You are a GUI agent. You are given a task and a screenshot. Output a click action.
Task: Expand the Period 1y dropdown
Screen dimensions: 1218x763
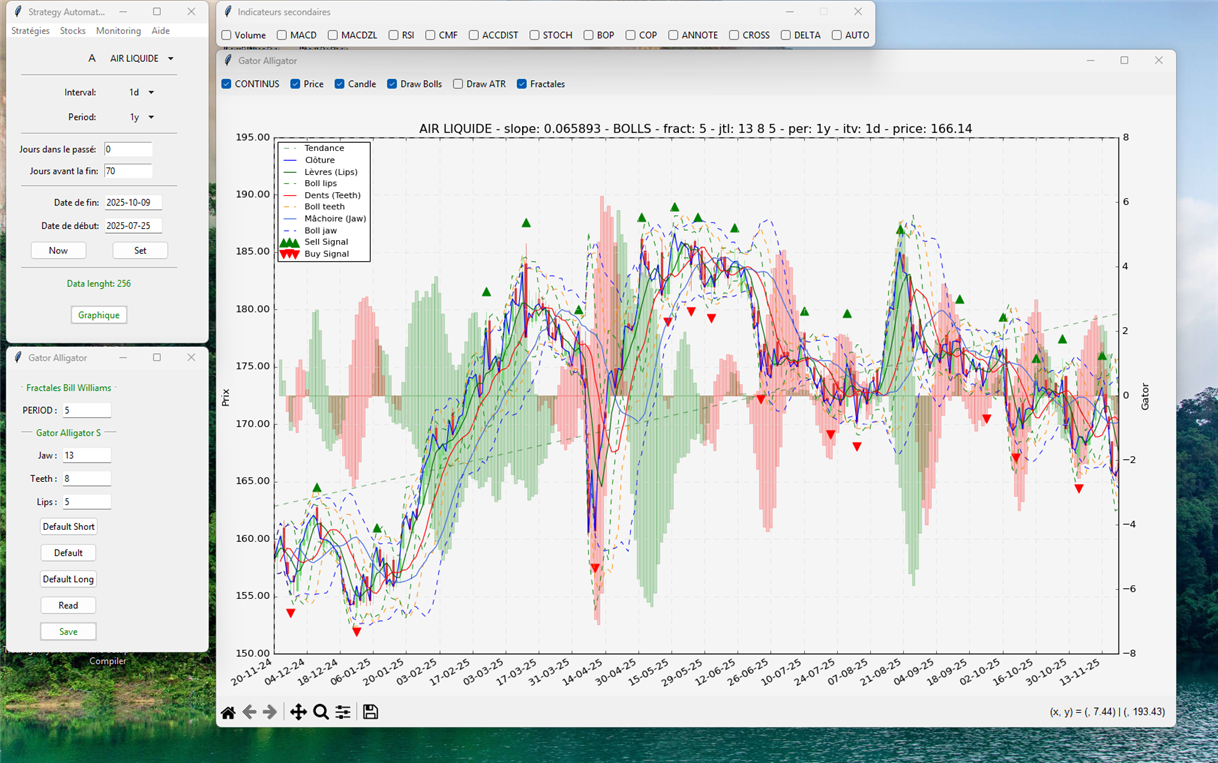point(141,118)
